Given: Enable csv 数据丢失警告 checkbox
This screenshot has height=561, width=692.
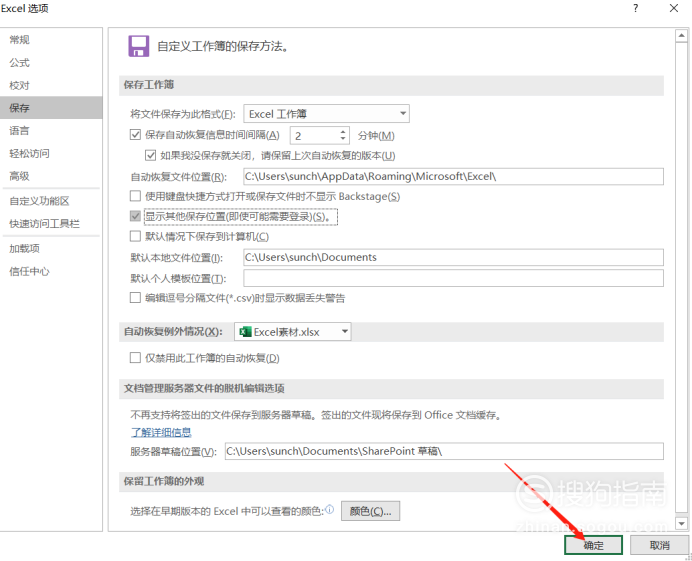Looking at the screenshot, I should (x=135, y=297).
